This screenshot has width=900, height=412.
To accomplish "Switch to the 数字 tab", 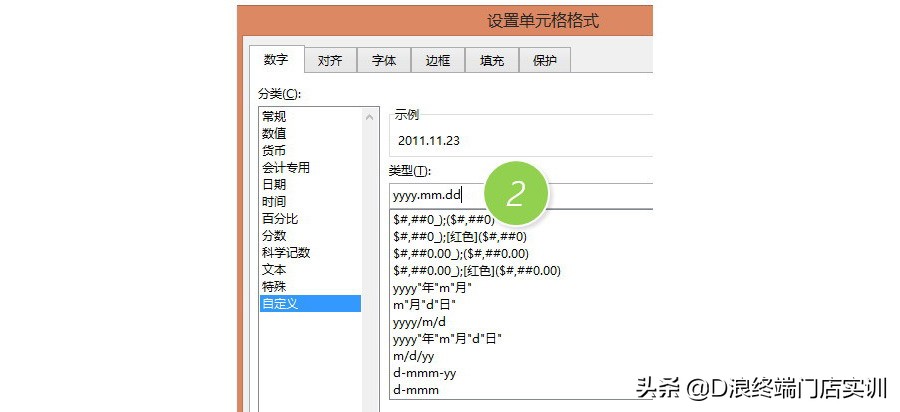I will pyautogui.click(x=276, y=59).
